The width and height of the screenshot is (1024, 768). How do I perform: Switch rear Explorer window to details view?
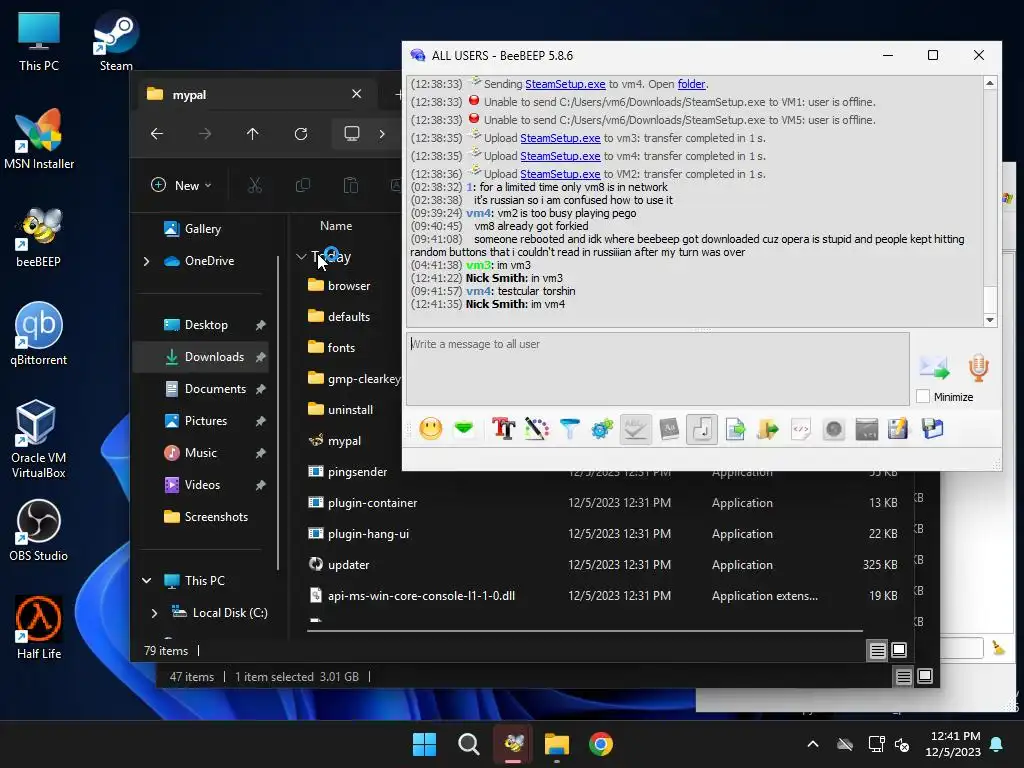[903, 677]
